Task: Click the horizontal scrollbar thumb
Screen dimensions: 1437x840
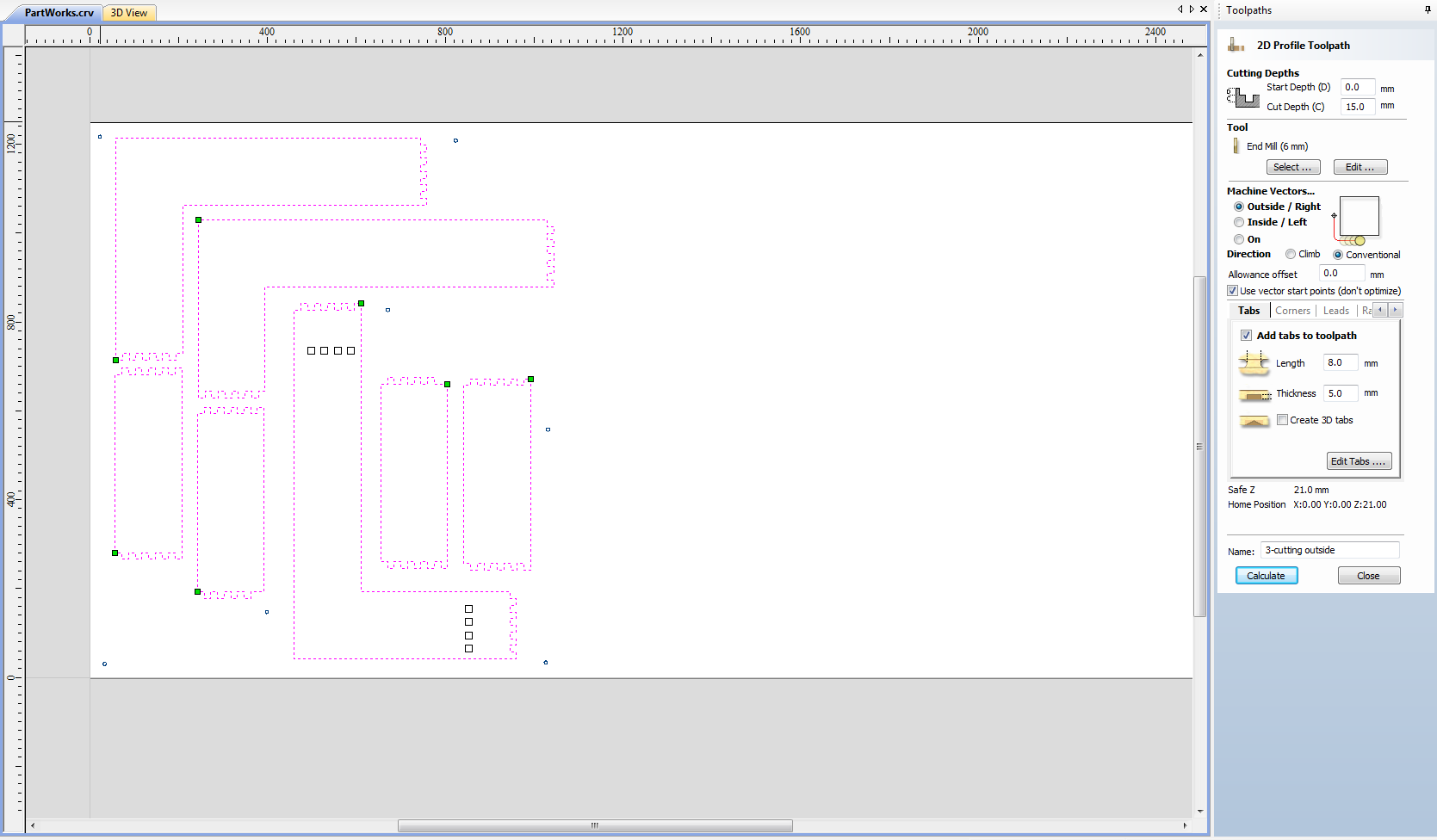Action: coord(595,825)
